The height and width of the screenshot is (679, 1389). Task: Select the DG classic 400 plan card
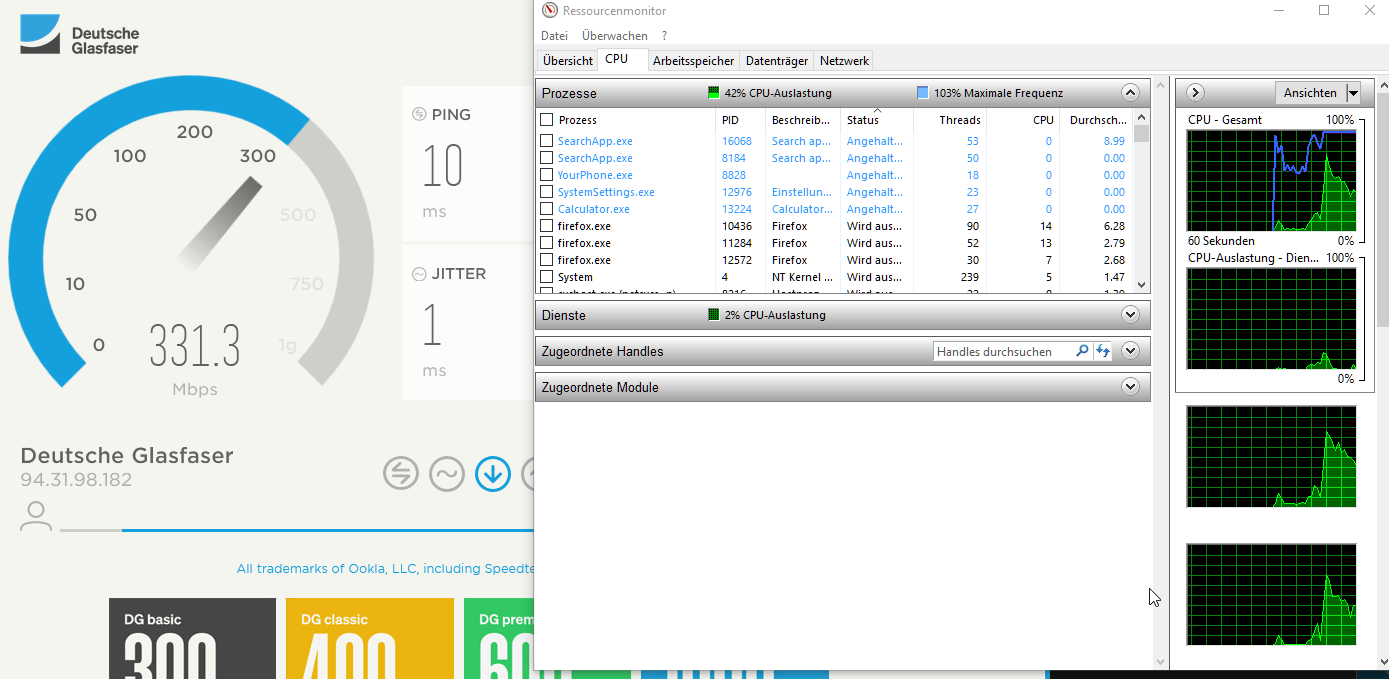click(x=369, y=638)
